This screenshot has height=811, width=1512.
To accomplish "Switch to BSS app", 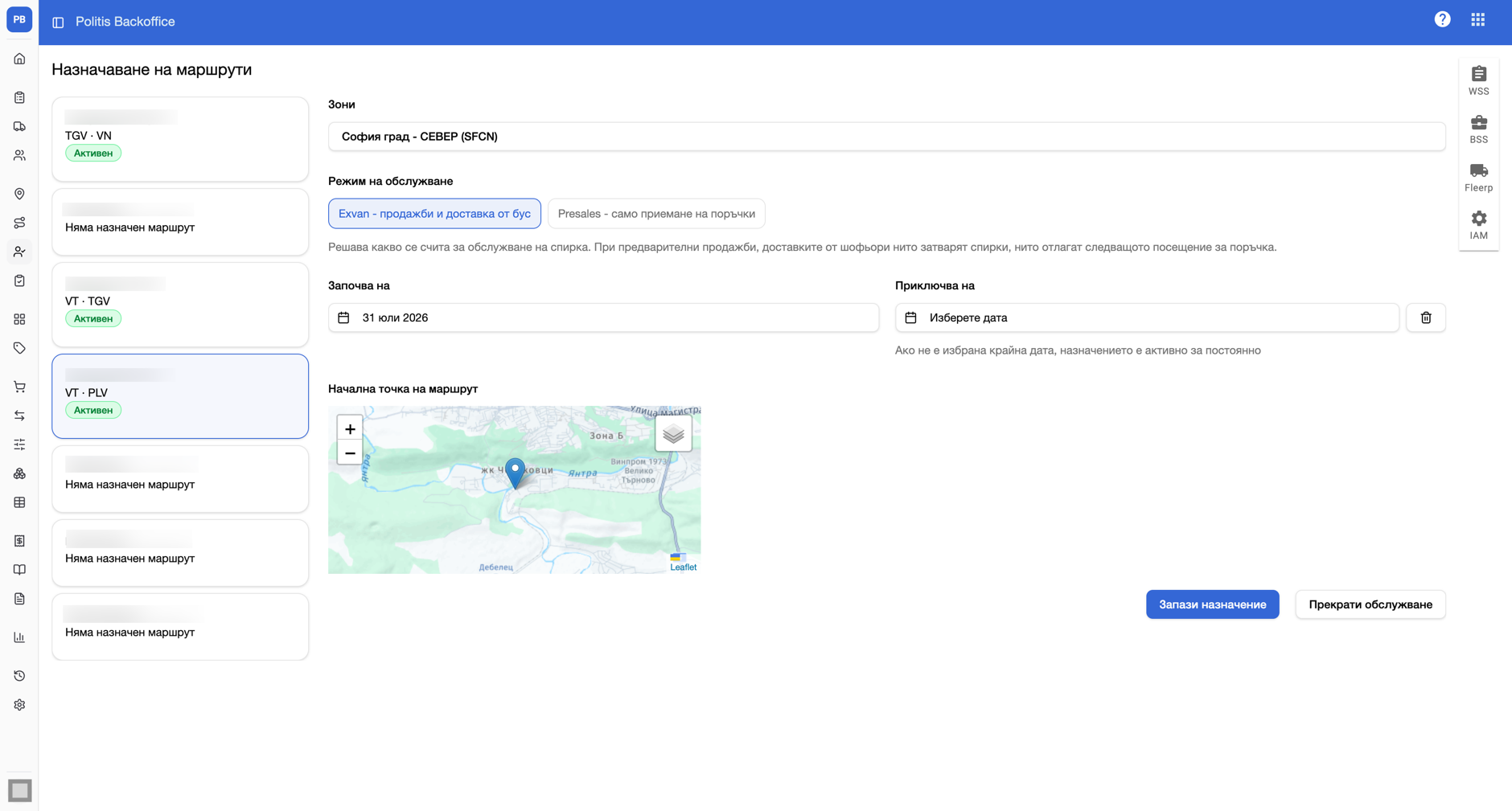I will pos(1478,129).
